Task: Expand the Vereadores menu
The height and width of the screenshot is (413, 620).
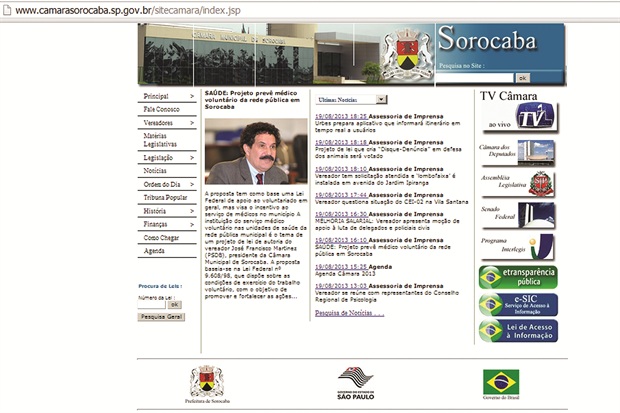Action: 167,123
